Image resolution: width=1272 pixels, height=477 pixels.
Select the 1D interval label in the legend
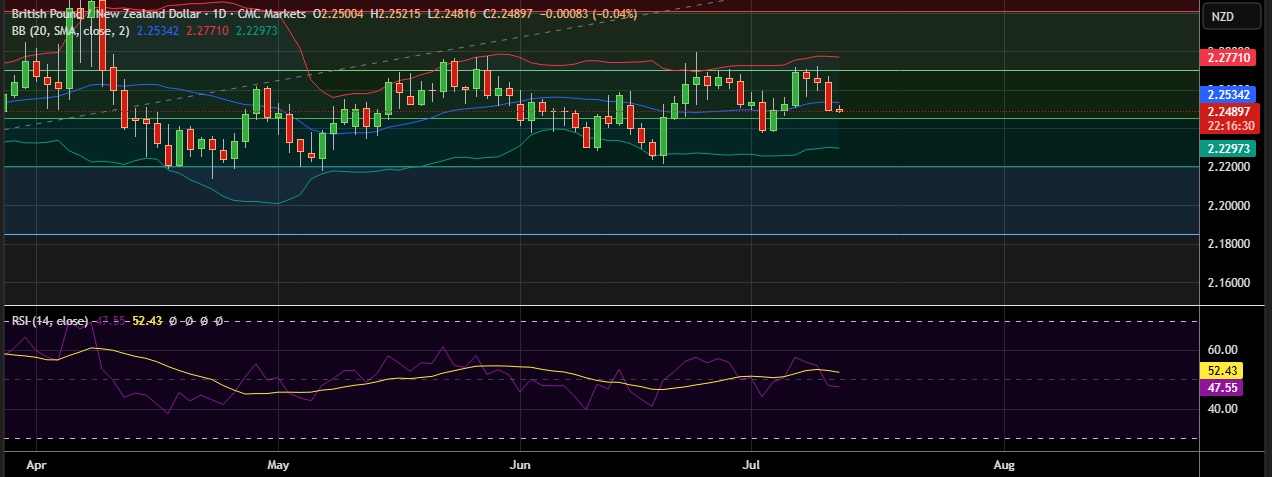[220, 16]
